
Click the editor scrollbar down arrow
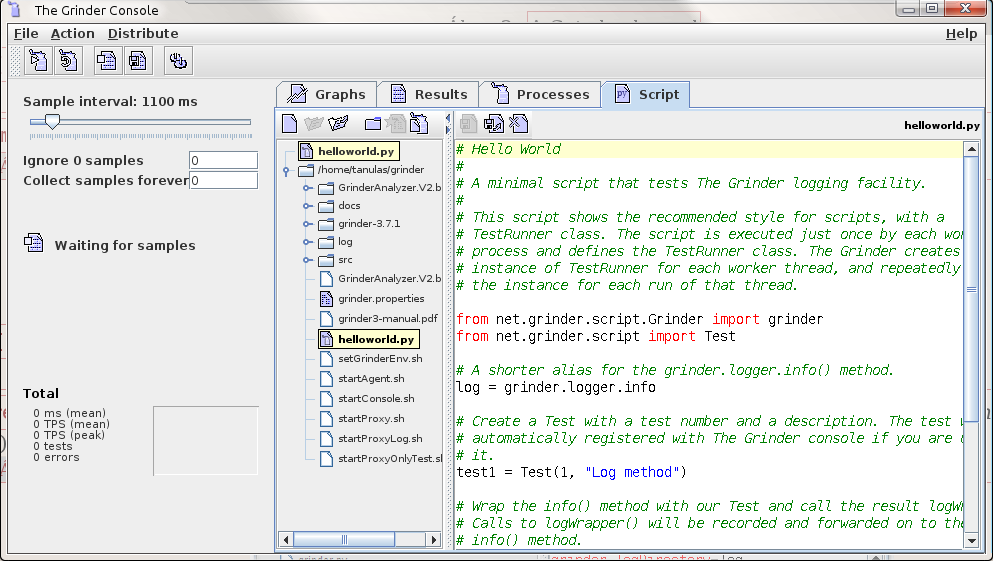pos(971,541)
